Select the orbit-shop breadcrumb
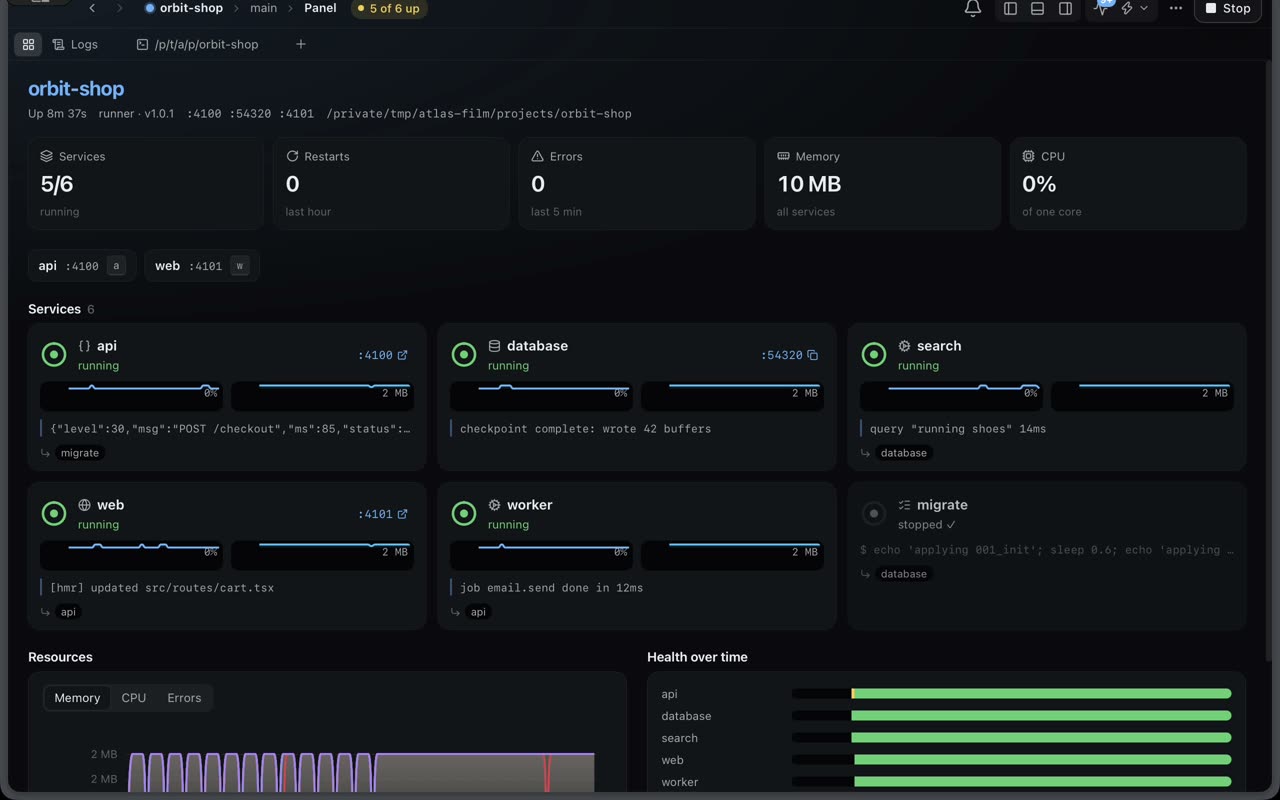This screenshot has width=1280, height=800. tap(184, 8)
